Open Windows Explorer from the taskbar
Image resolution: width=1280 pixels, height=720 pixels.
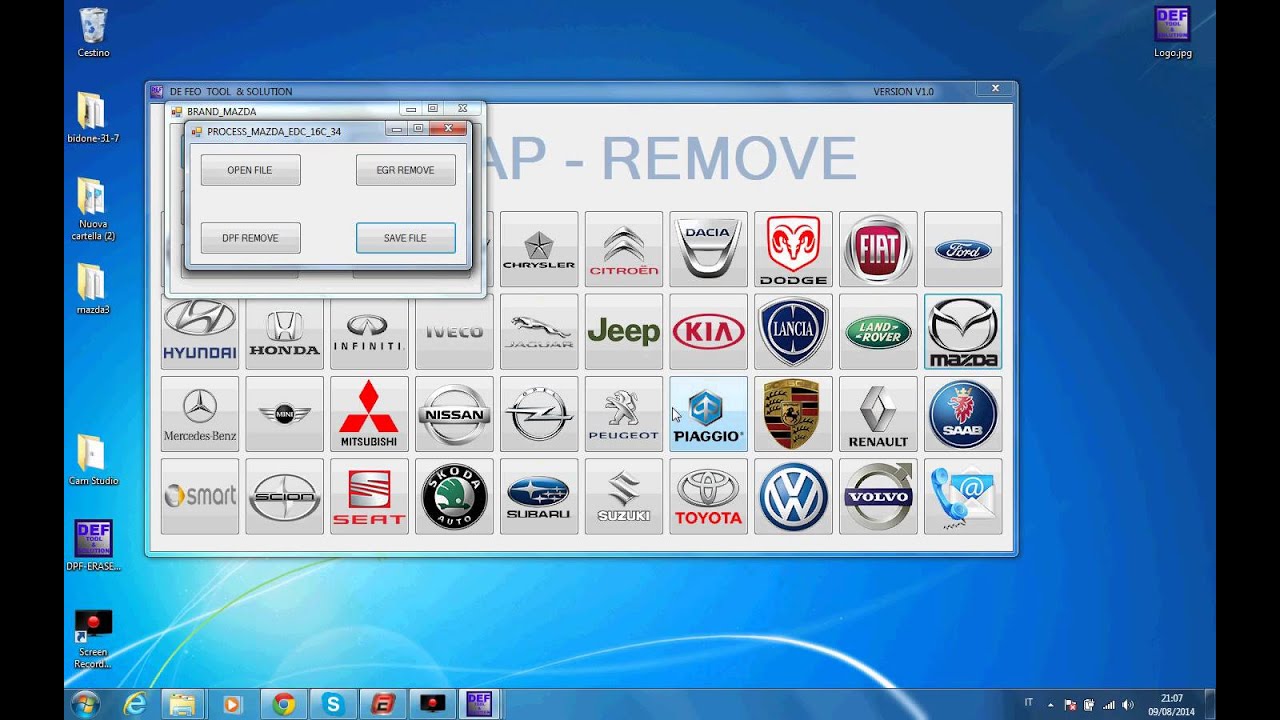(x=183, y=704)
